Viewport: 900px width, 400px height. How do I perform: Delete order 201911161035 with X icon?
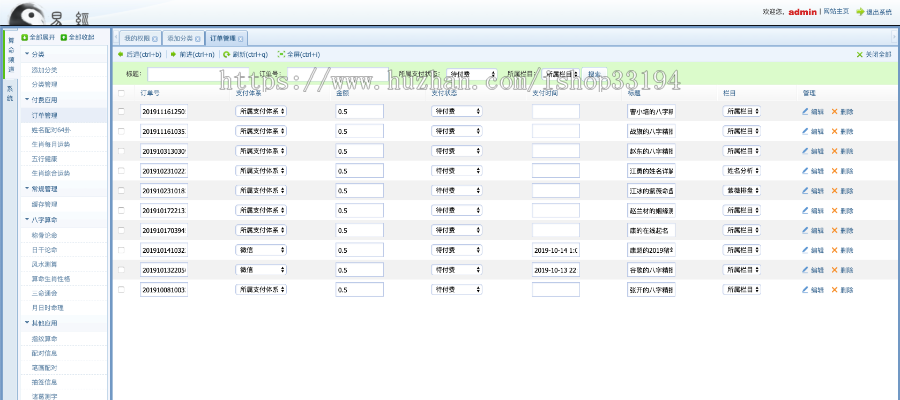point(835,131)
